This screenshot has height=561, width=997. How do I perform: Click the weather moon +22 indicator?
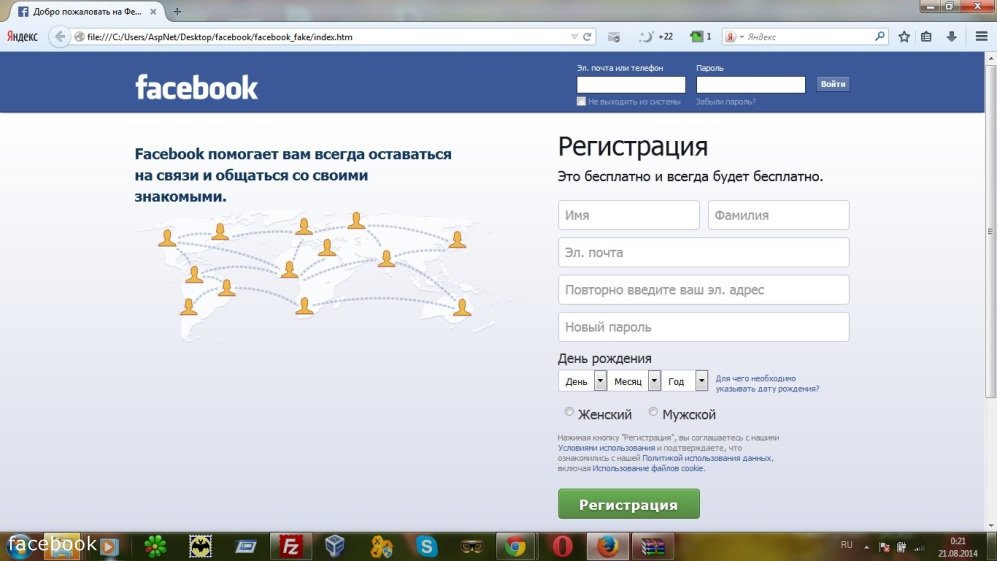[656, 37]
